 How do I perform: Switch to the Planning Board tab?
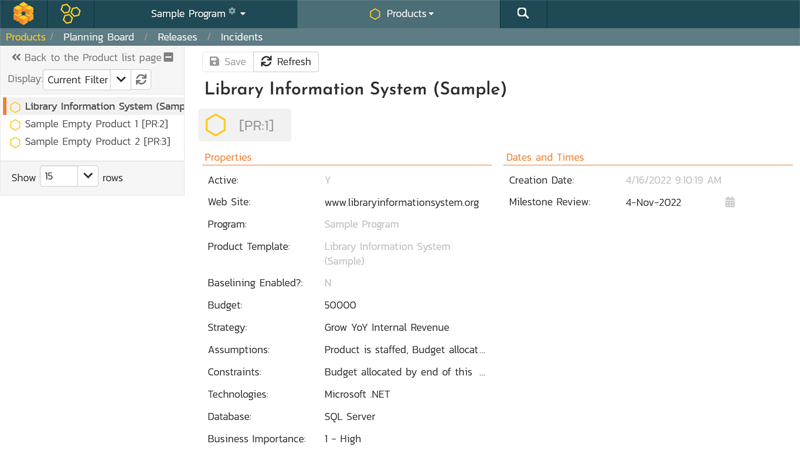click(98, 37)
